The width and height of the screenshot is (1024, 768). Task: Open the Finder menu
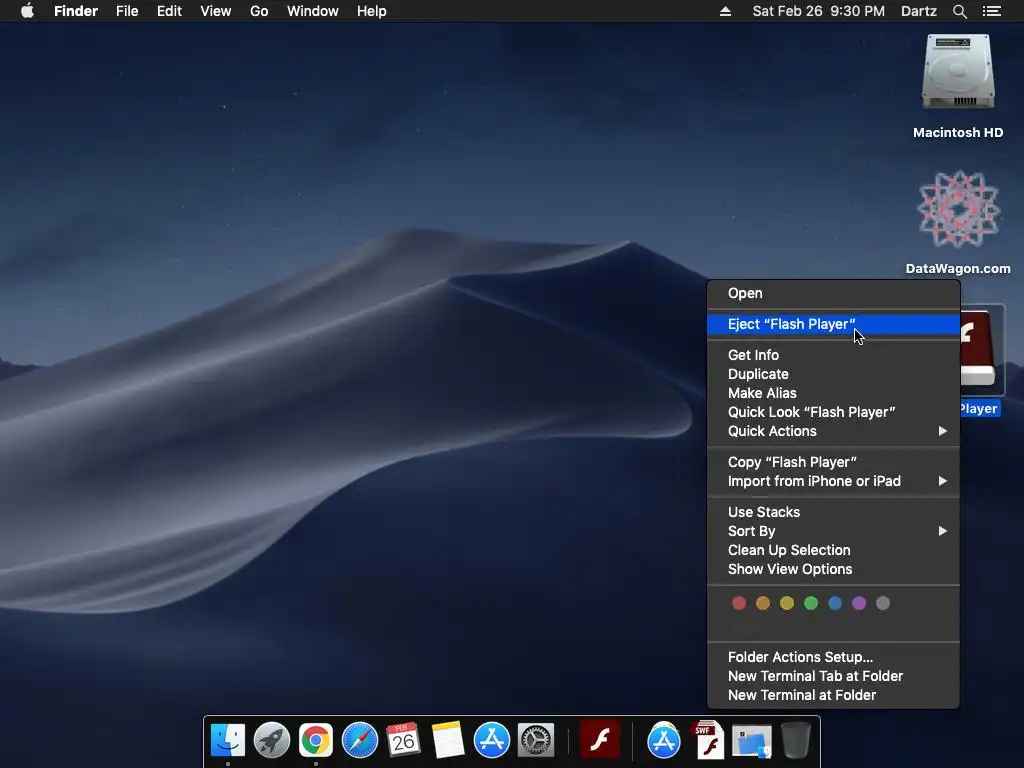tap(76, 11)
